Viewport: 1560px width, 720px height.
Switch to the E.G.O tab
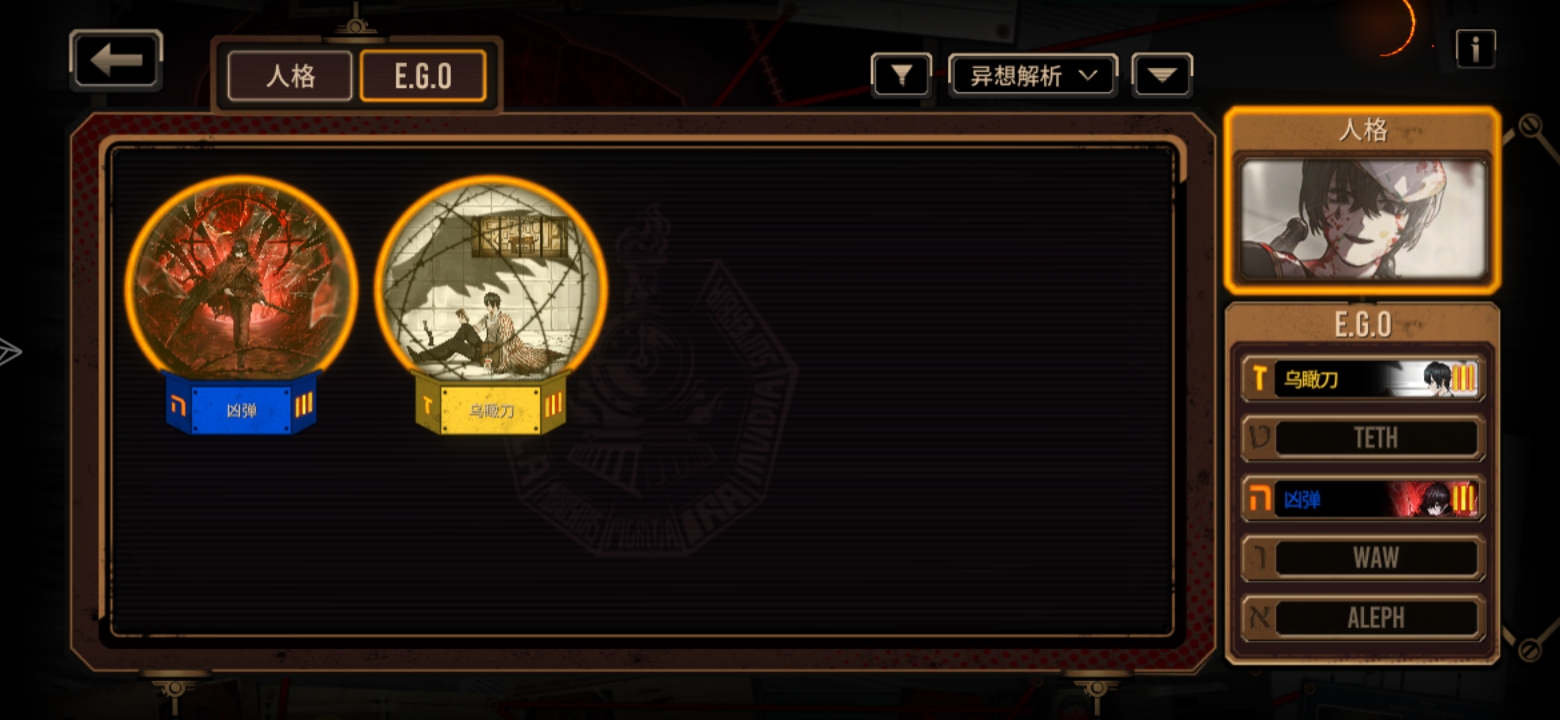[423, 76]
